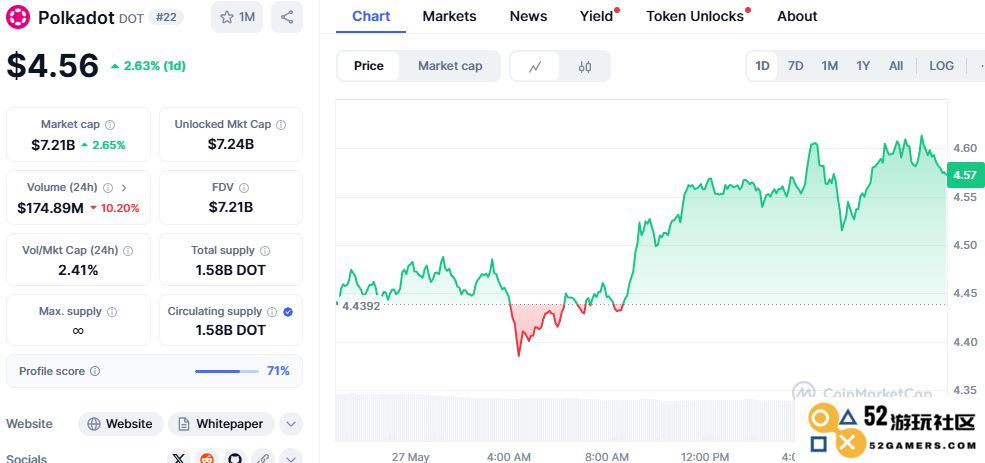Click the $174.89M volume value
The width and height of the screenshot is (985, 463).
coord(50,208)
